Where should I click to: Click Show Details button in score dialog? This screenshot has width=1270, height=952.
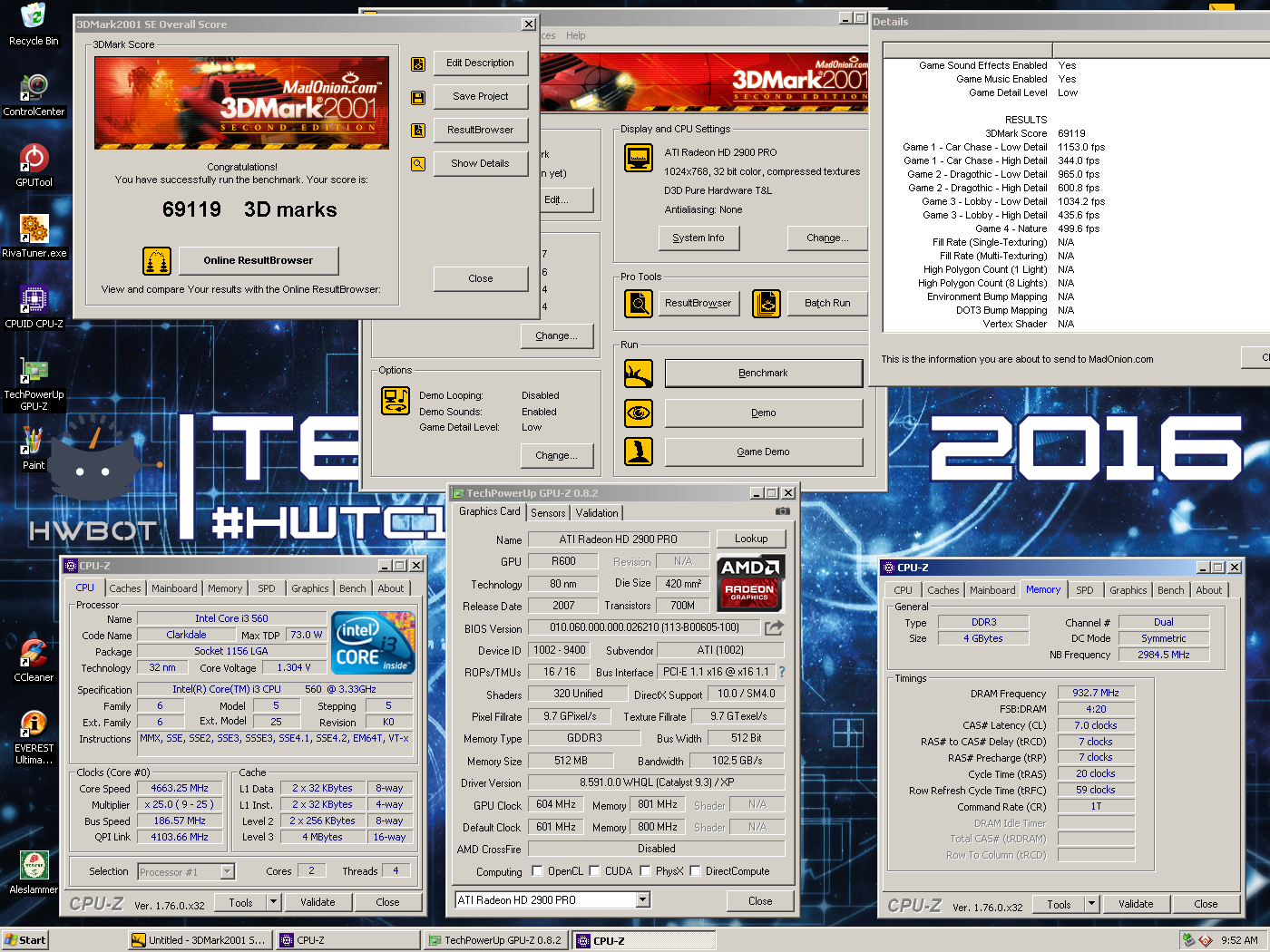481,164
